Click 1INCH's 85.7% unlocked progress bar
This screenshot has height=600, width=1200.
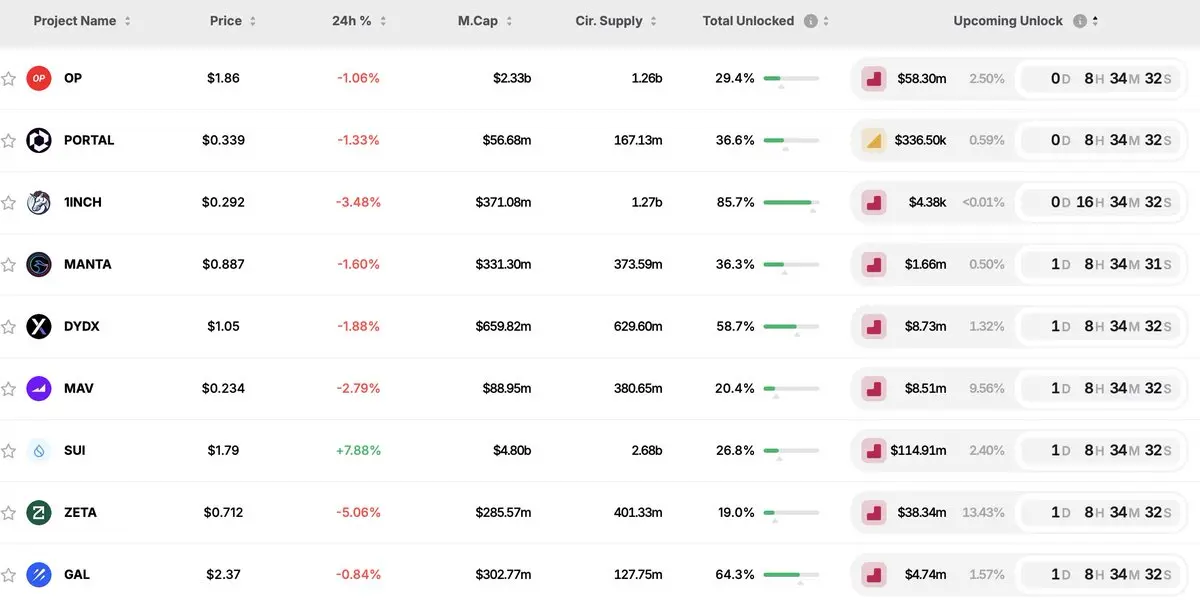click(x=791, y=202)
